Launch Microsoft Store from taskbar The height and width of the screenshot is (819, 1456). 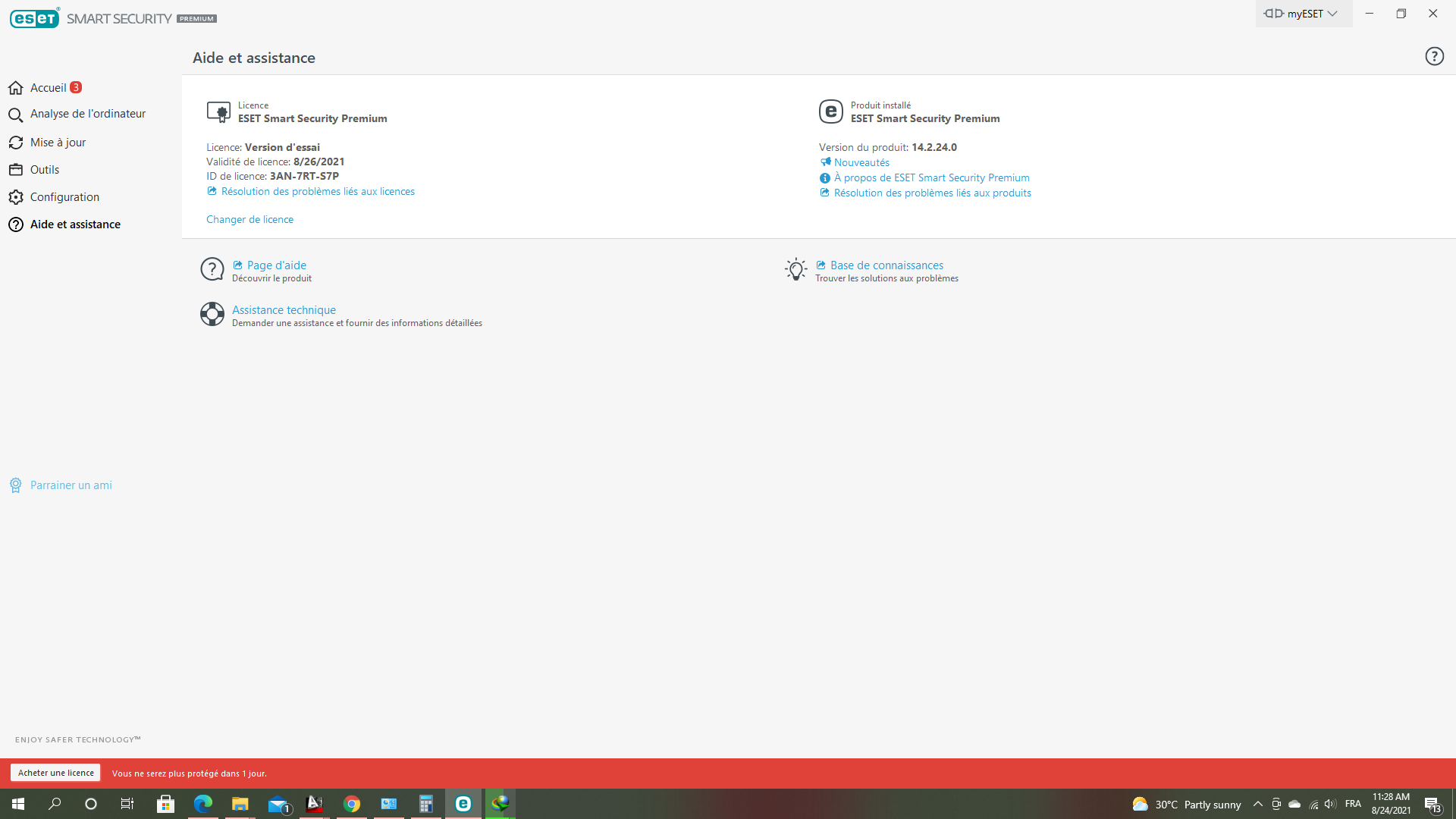point(165,804)
